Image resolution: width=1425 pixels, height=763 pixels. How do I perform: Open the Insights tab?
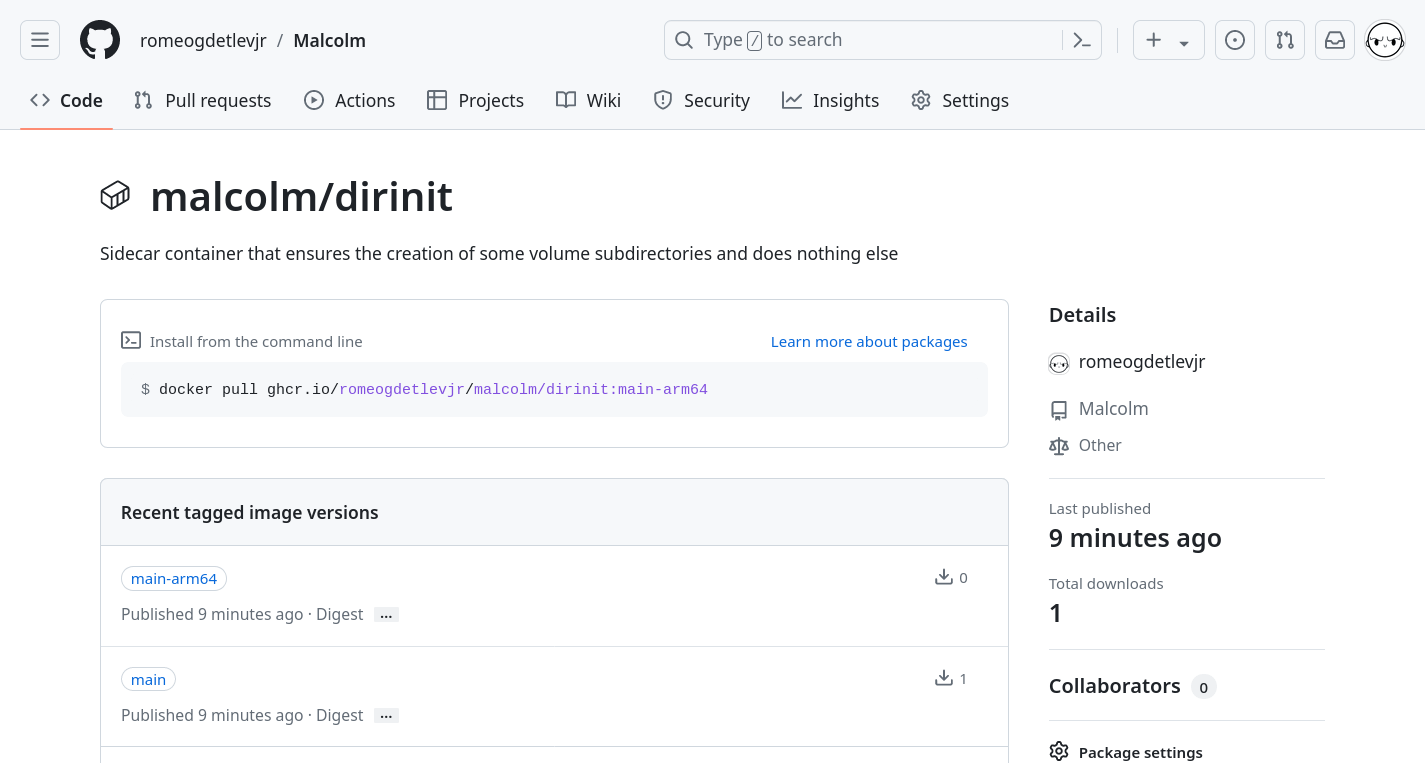830,100
